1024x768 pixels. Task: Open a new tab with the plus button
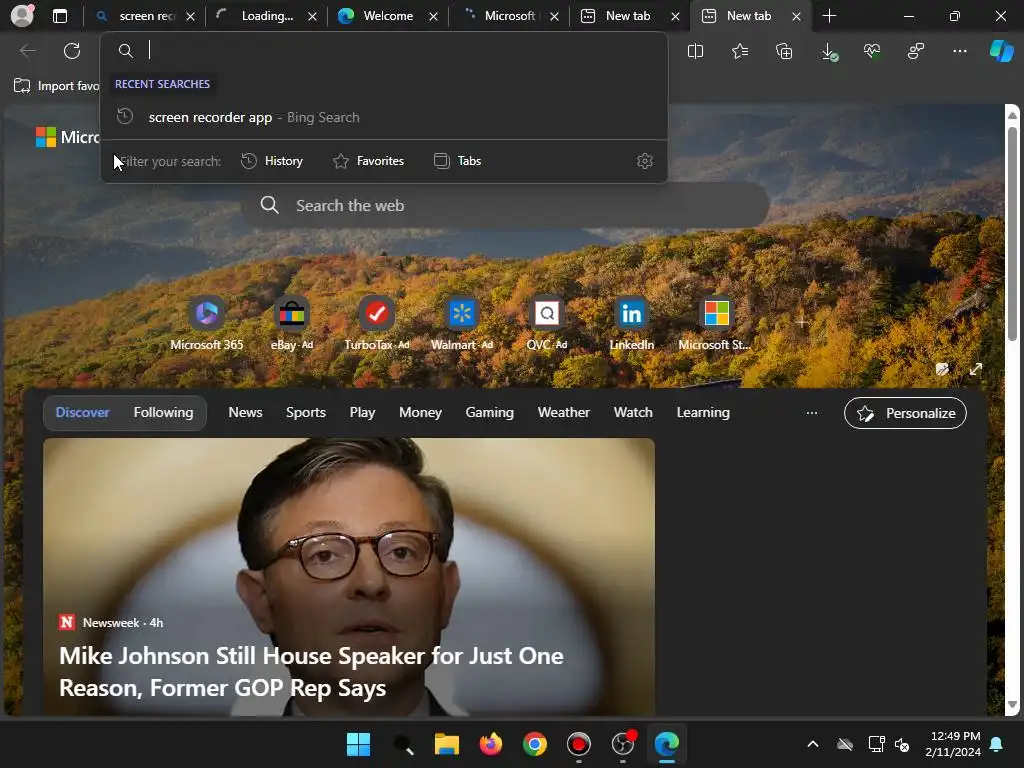[829, 16]
